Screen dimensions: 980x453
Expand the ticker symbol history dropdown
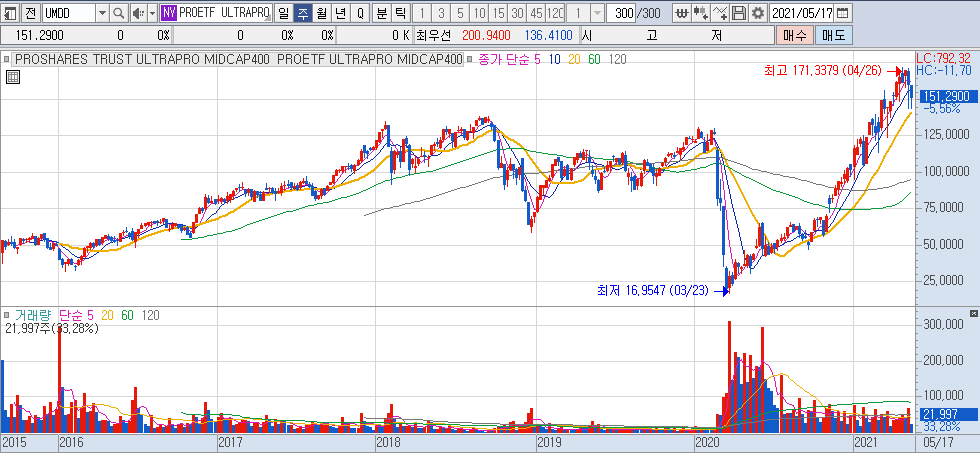click(x=102, y=12)
